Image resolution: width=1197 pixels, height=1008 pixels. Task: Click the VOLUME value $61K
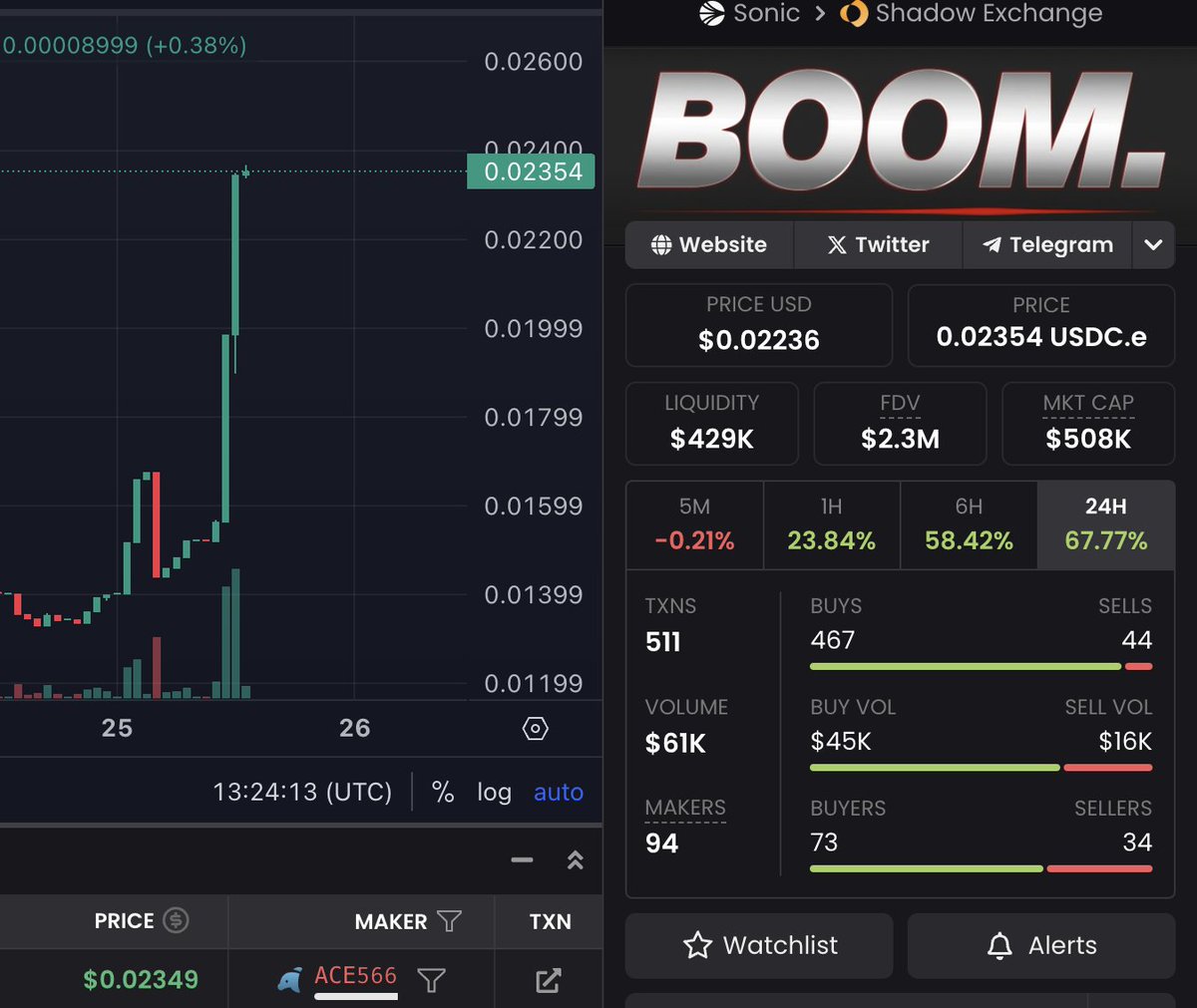click(x=675, y=743)
